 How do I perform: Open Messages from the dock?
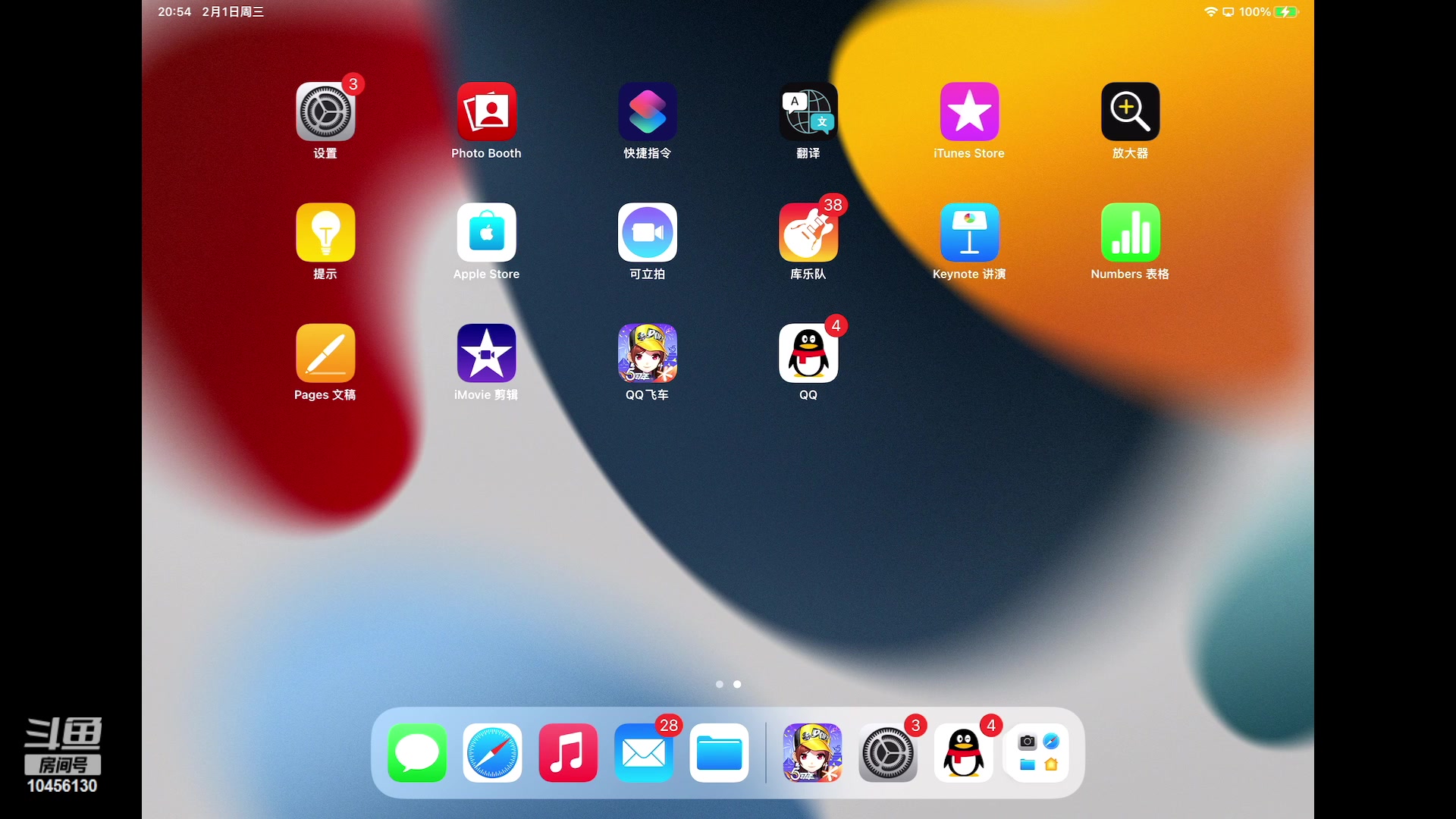[417, 753]
